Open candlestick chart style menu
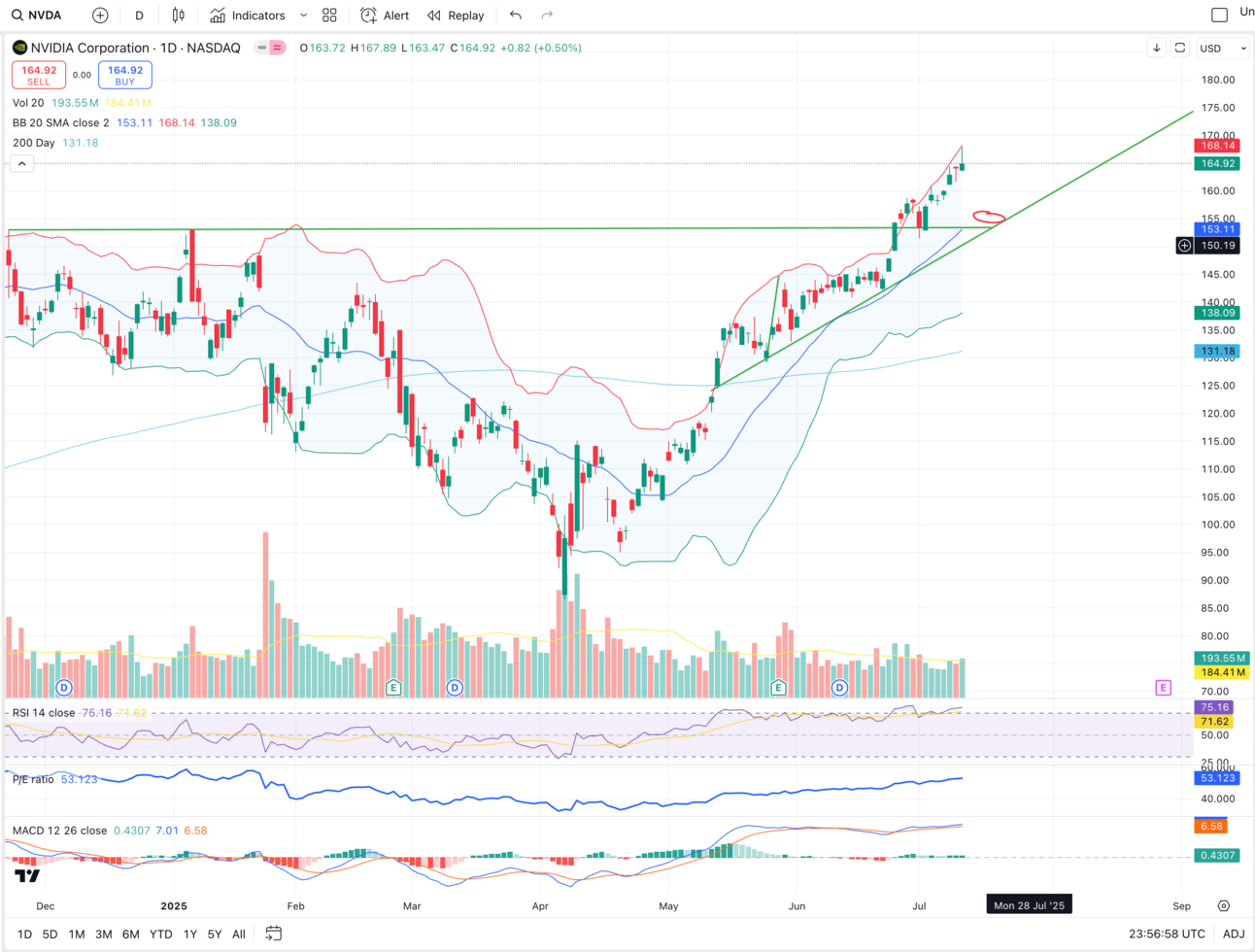 tap(178, 16)
